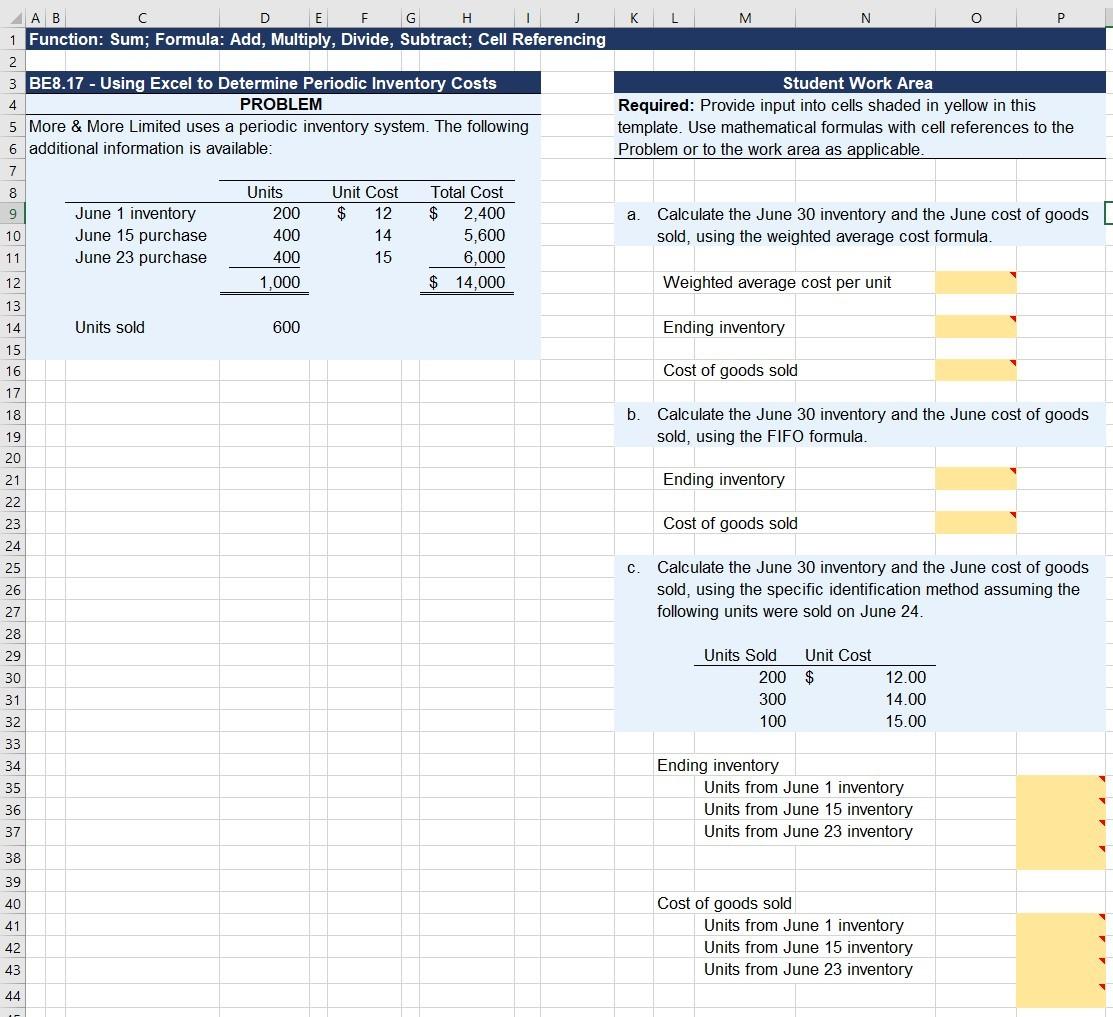Select column D header
Viewport: 1113px width, 1017px height.
tap(265, 18)
